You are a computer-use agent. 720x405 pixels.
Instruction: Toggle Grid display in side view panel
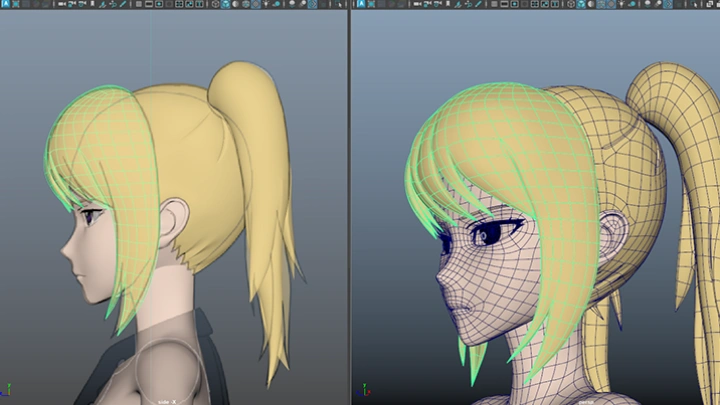[139, 4]
